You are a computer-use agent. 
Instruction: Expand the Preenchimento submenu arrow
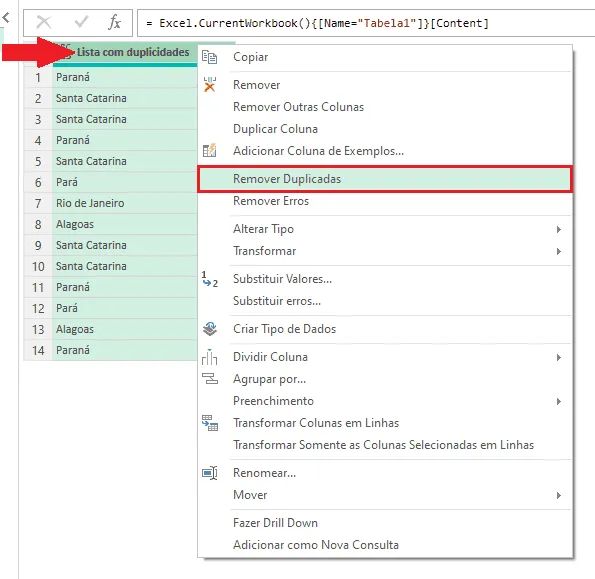(x=559, y=401)
